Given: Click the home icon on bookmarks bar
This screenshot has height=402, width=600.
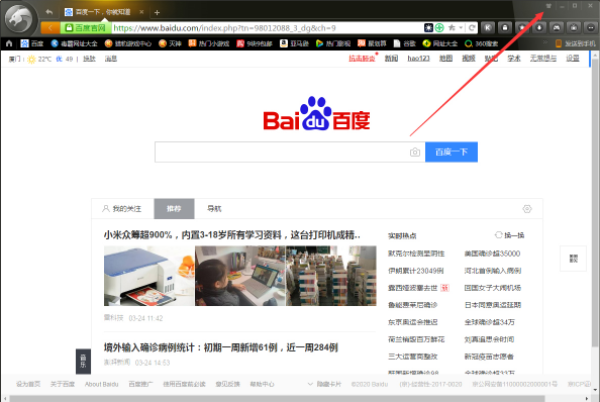Looking at the screenshot, I should pyautogui.click(x=9, y=43).
